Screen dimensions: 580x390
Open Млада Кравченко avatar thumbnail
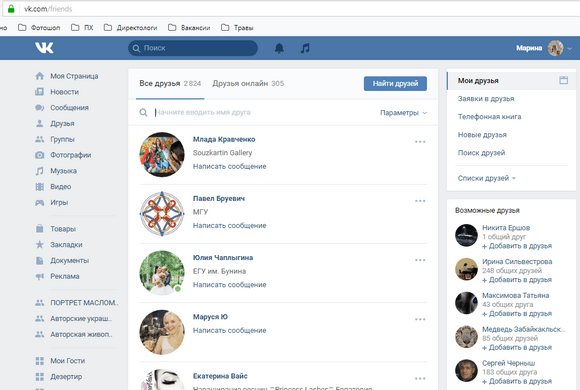pos(162,154)
